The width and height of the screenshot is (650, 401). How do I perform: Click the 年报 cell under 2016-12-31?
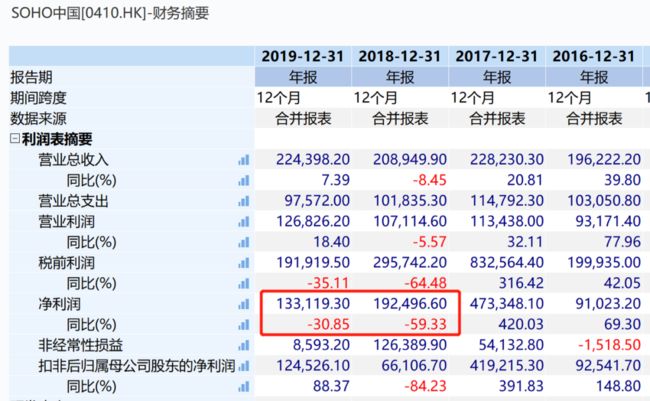tap(594, 77)
